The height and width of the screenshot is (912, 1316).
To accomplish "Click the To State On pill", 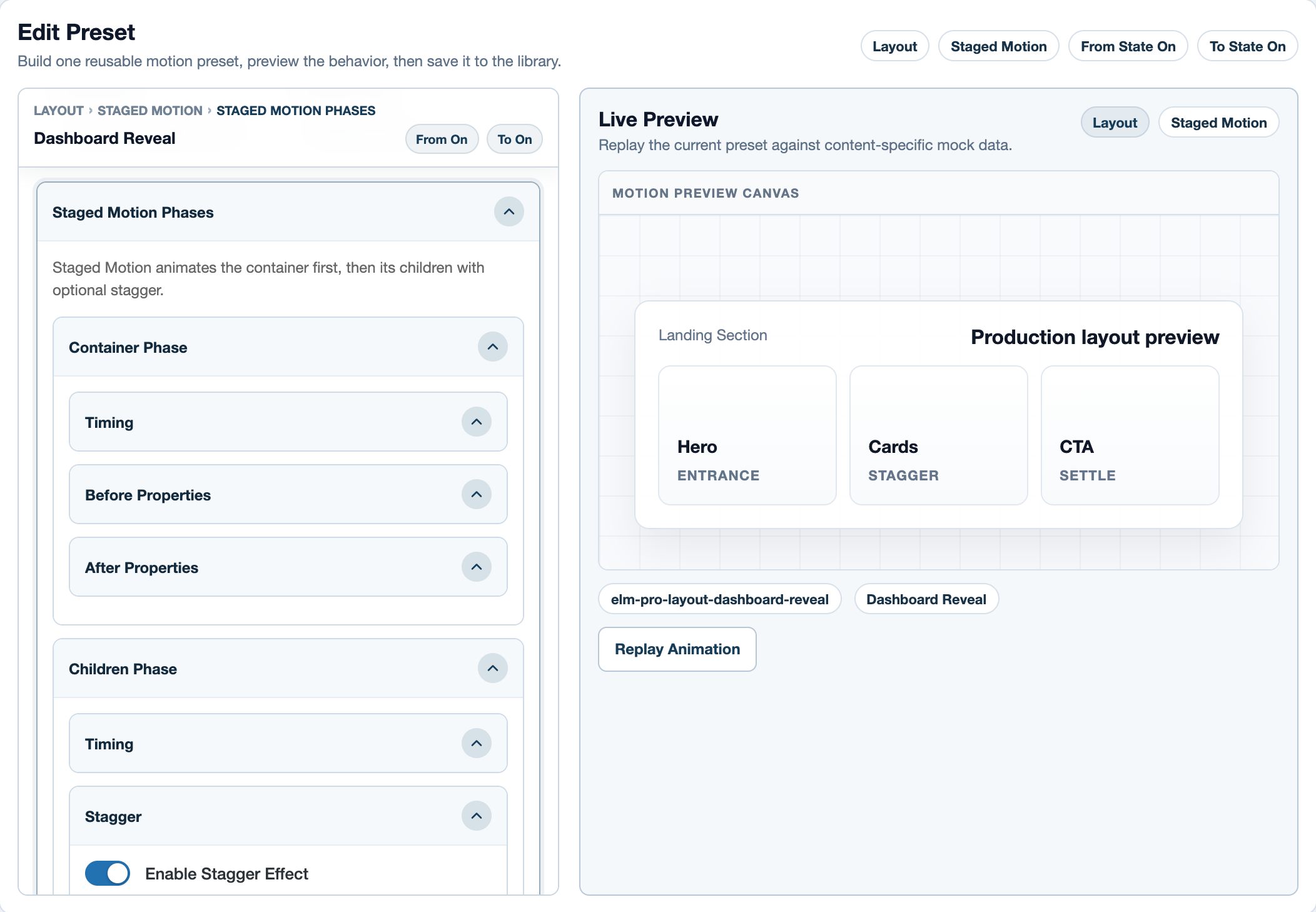I will pos(1247,46).
